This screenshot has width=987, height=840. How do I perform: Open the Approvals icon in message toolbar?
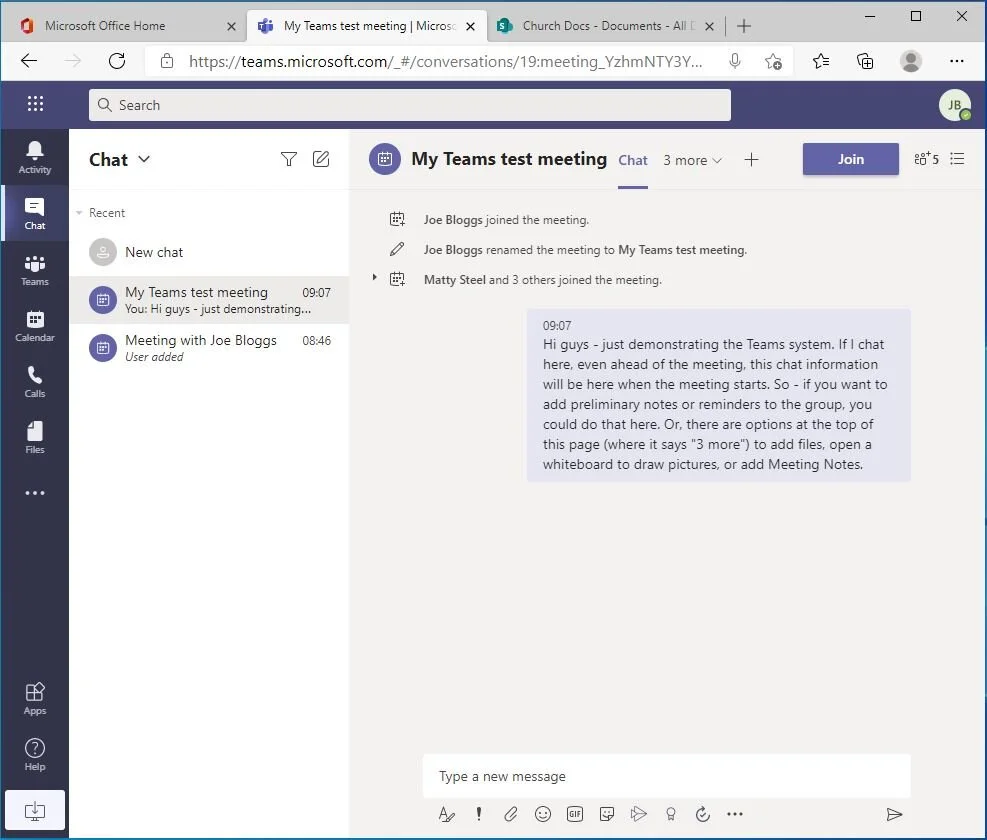pos(702,814)
